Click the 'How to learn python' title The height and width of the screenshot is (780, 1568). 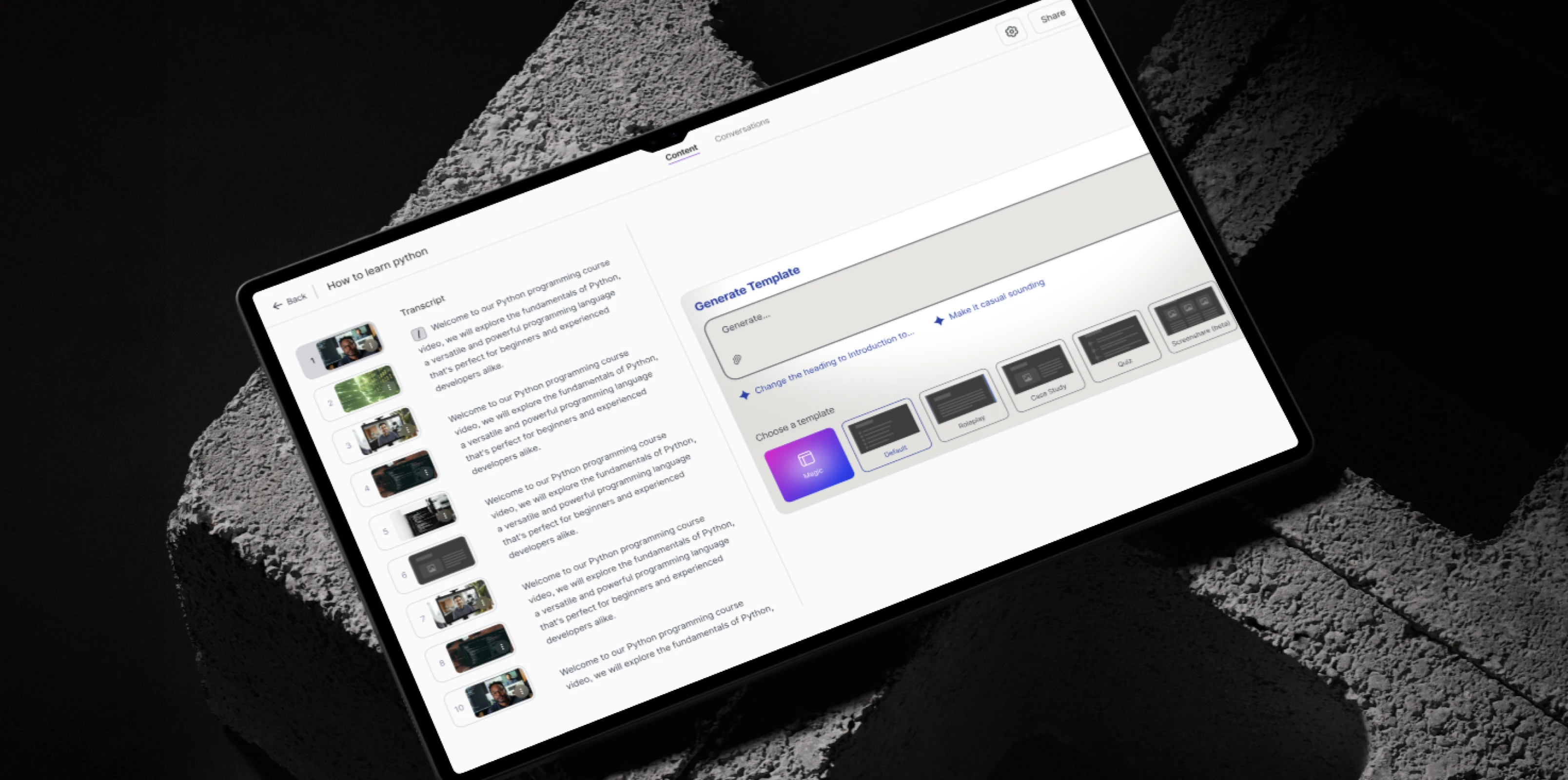(x=377, y=268)
